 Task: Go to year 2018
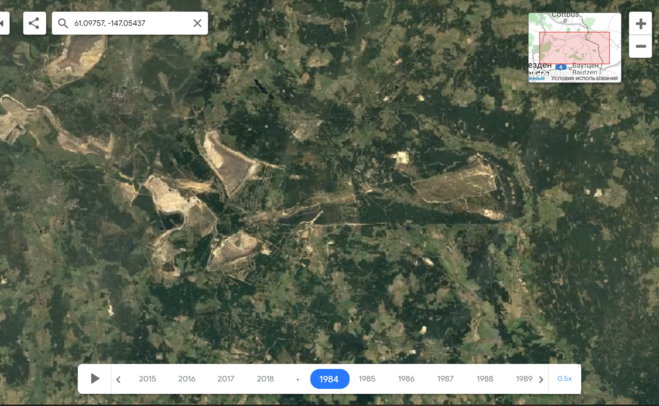(x=265, y=379)
